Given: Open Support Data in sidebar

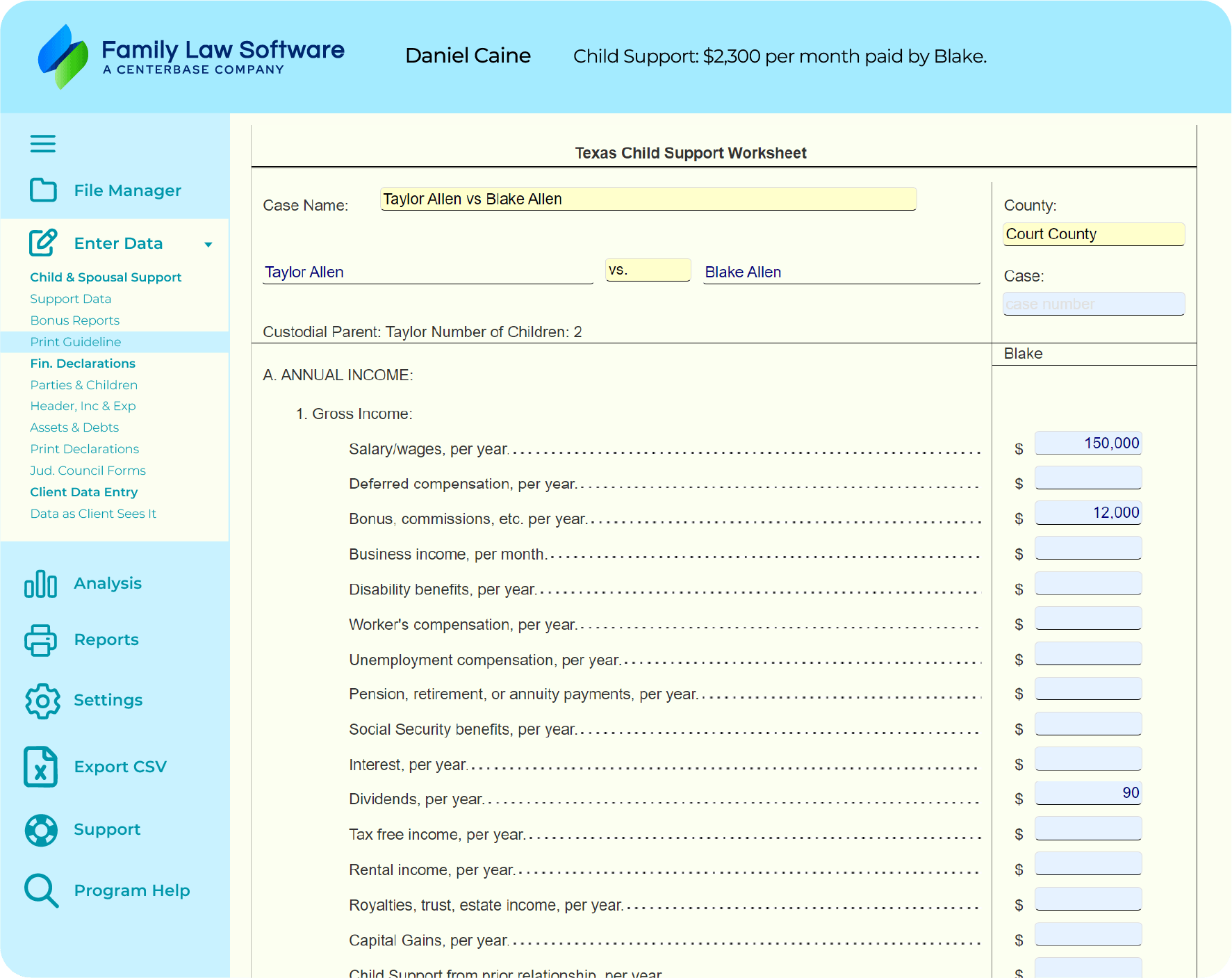Looking at the screenshot, I should (70, 299).
